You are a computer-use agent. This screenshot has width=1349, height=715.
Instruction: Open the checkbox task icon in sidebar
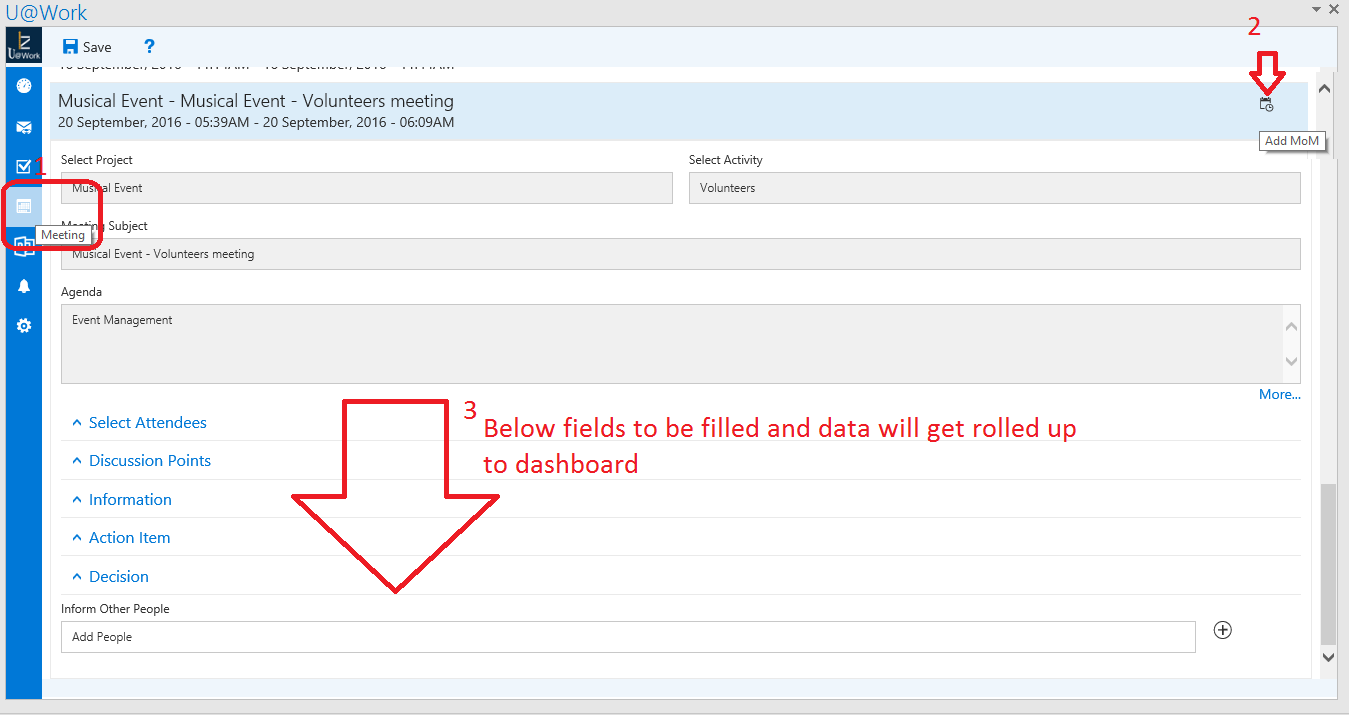(24, 166)
